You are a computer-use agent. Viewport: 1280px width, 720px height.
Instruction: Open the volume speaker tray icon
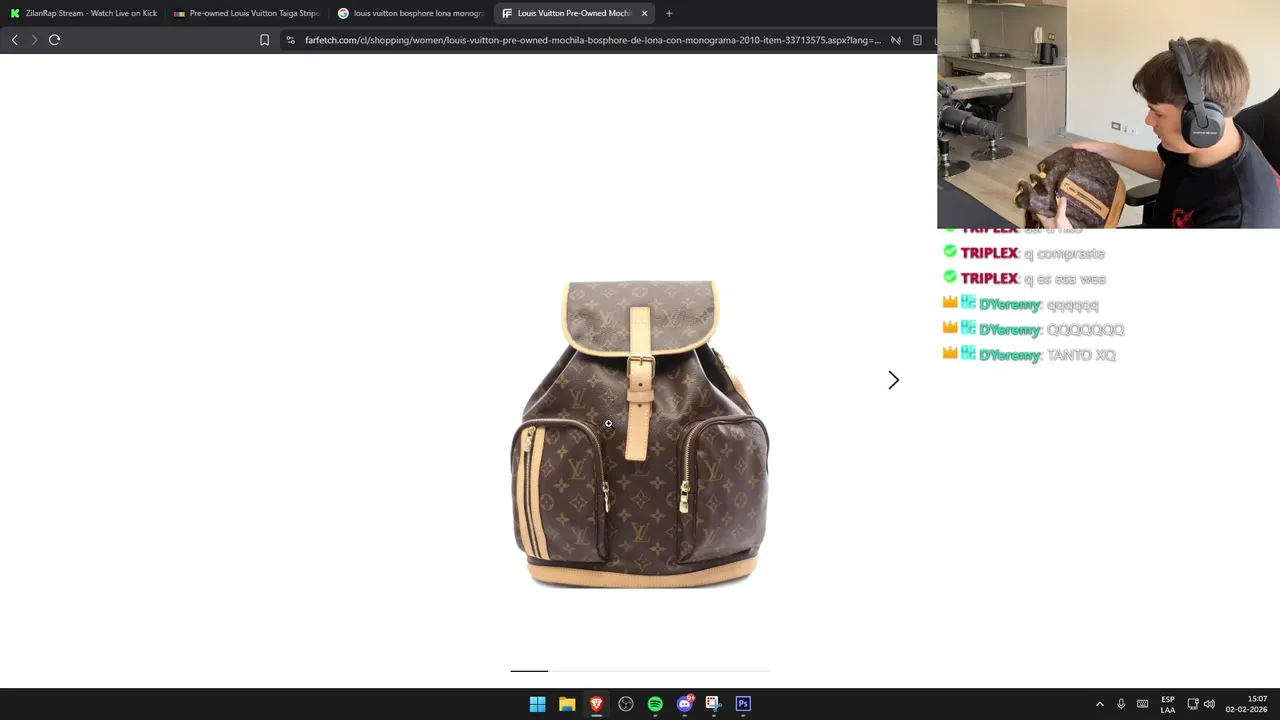(1209, 704)
